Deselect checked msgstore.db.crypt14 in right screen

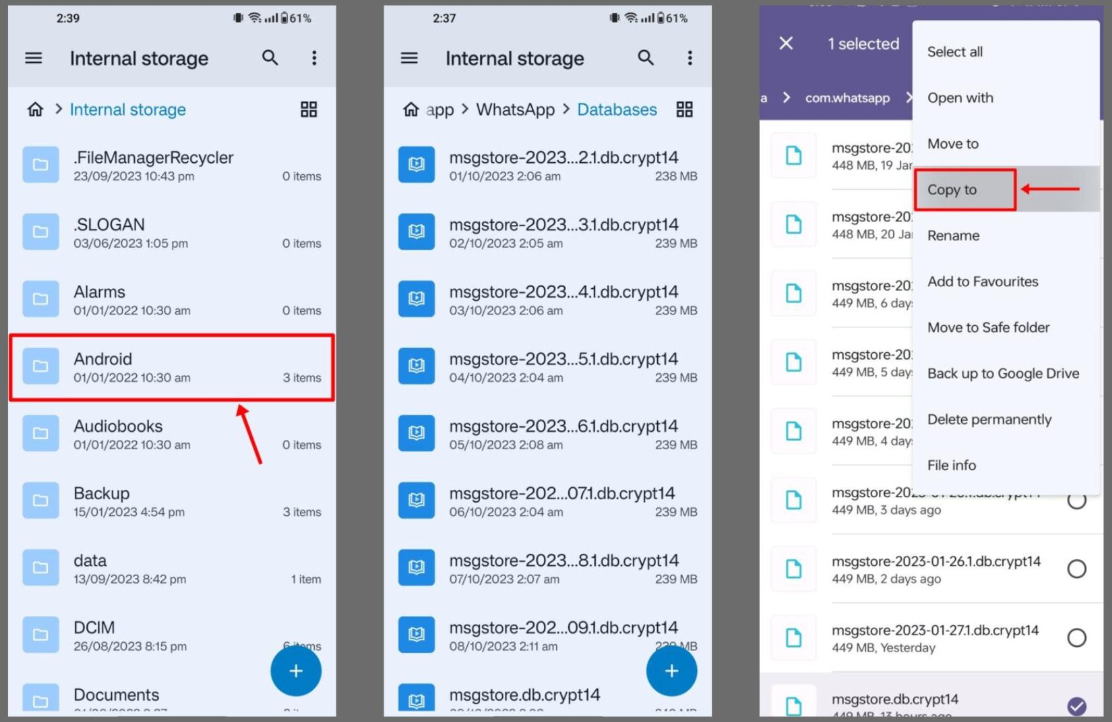1077,706
